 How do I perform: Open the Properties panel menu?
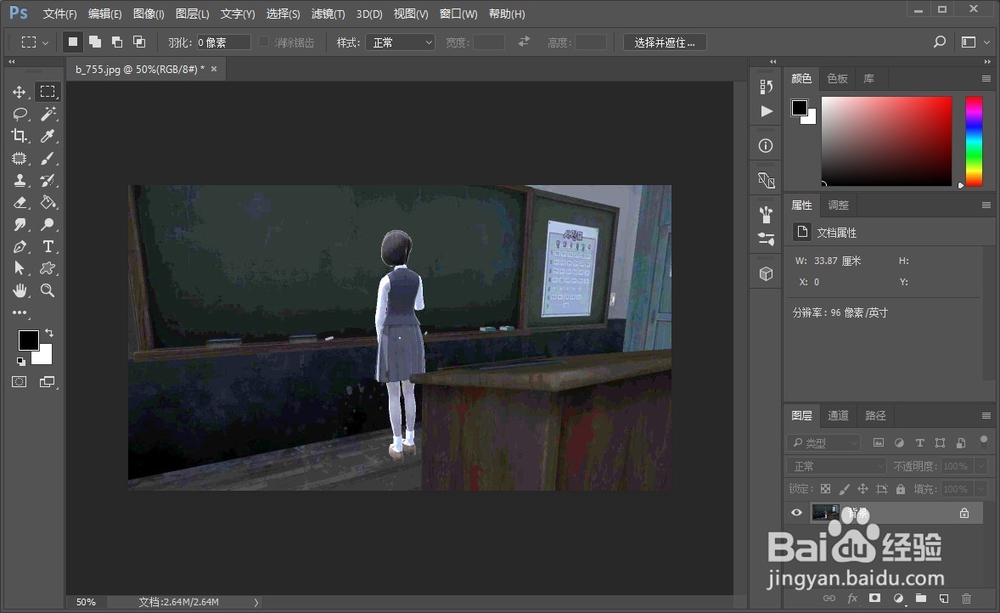(986, 205)
